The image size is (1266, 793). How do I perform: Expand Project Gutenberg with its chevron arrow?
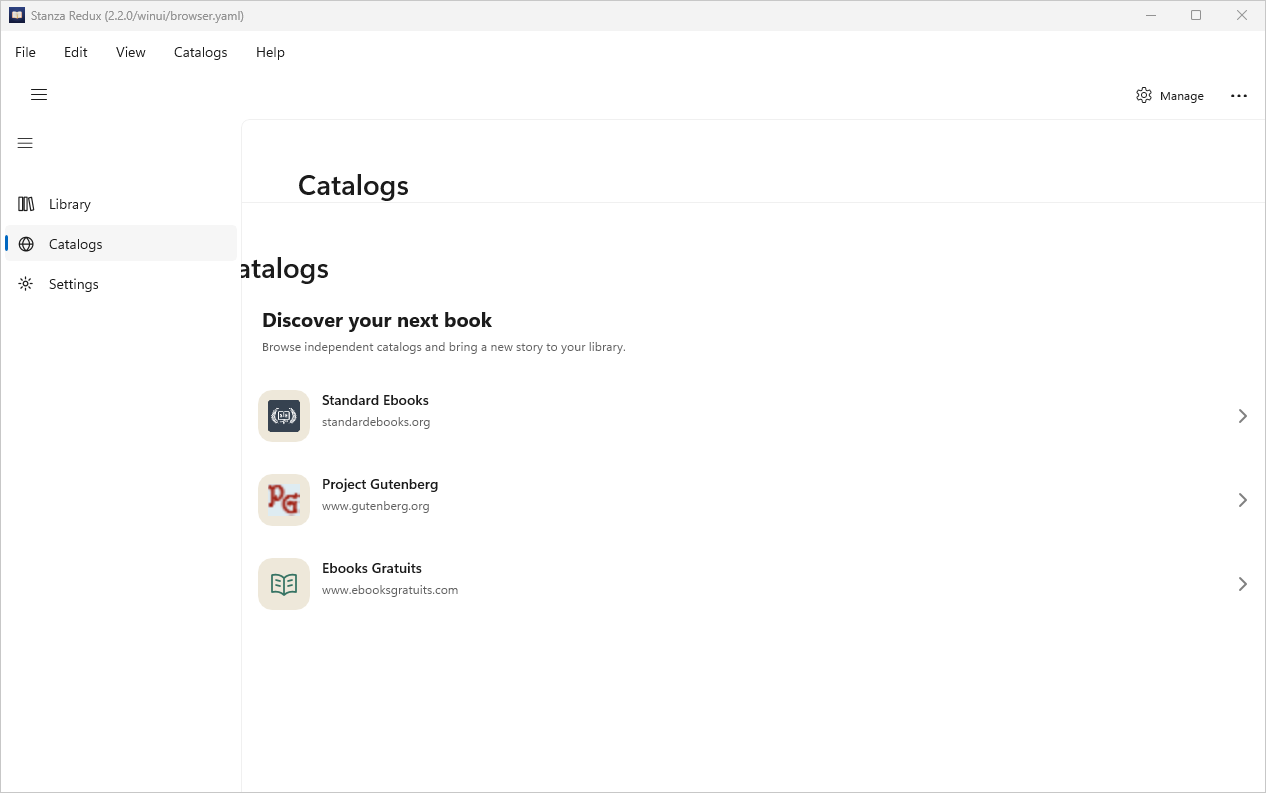(x=1242, y=500)
